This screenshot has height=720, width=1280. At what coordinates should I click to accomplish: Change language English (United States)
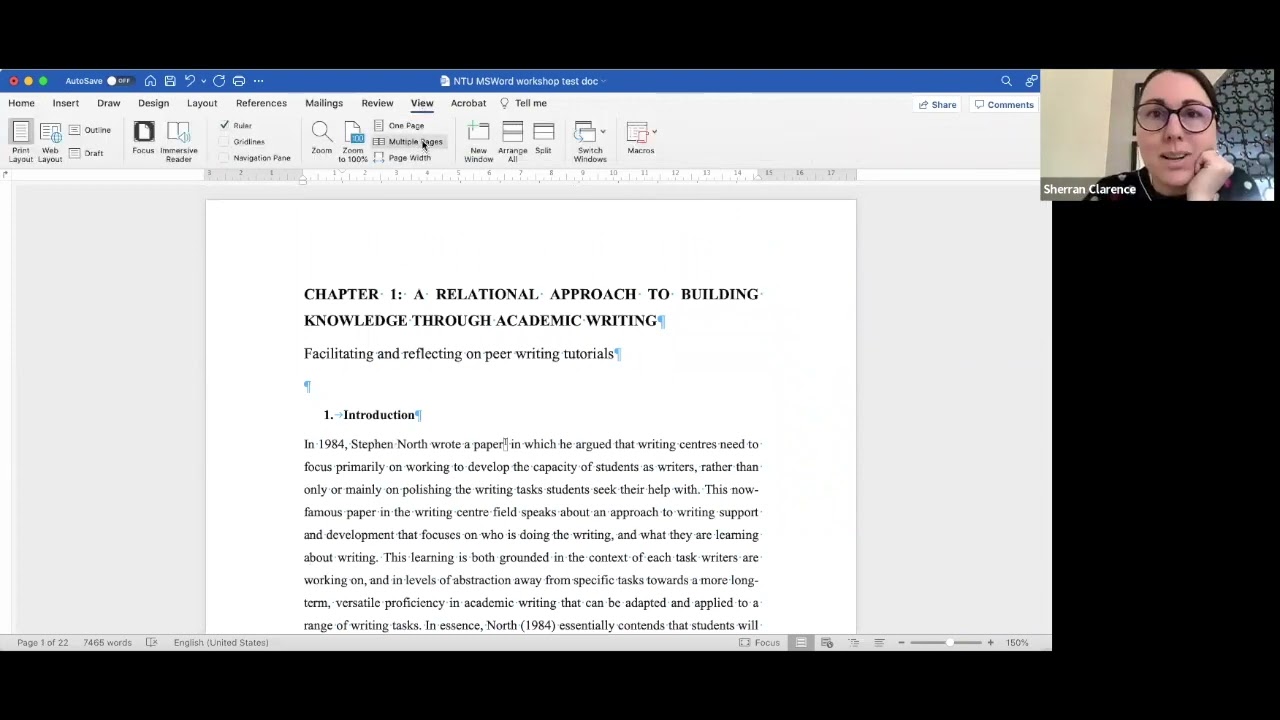[x=221, y=643]
